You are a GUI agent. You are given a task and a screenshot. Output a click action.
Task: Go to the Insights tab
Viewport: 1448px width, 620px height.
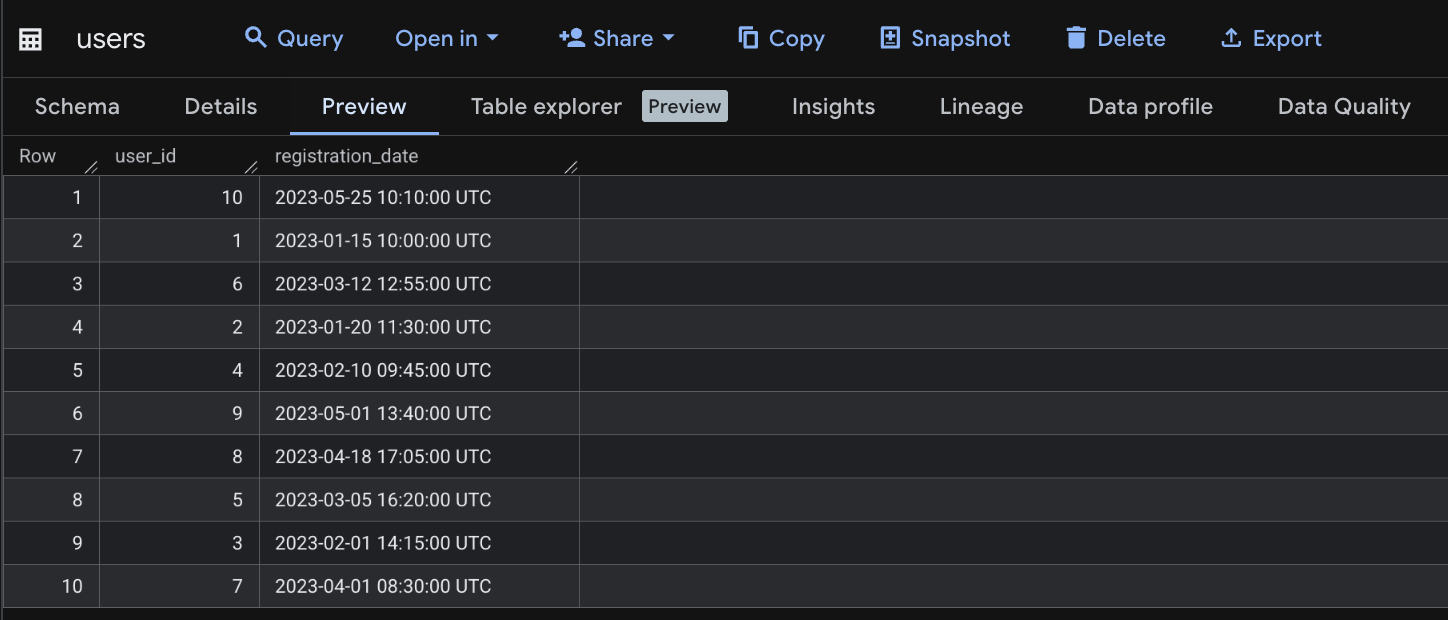tap(833, 107)
